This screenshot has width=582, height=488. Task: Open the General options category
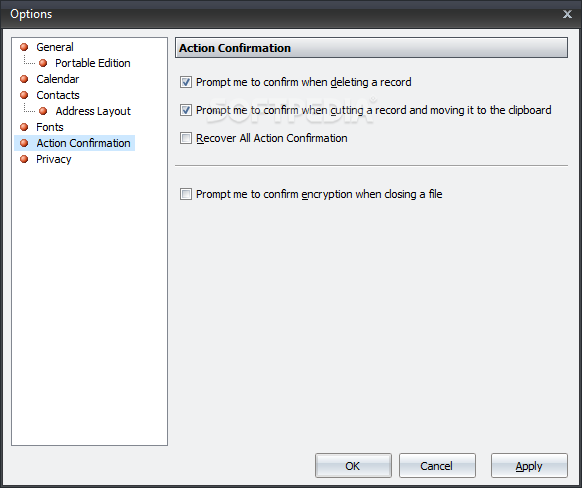(x=55, y=47)
